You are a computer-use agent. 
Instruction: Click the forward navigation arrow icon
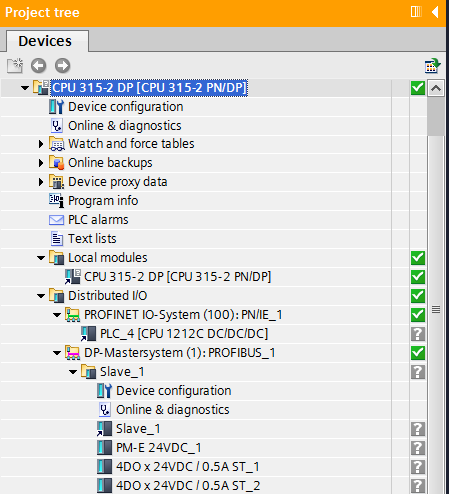point(63,66)
